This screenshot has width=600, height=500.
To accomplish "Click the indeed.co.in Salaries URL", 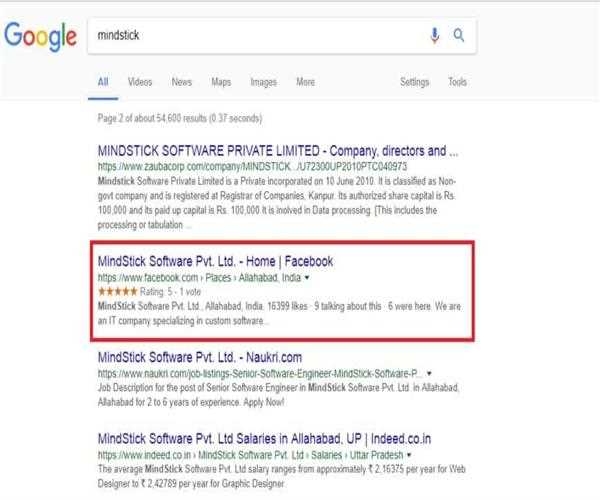I will click(x=250, y=455).
